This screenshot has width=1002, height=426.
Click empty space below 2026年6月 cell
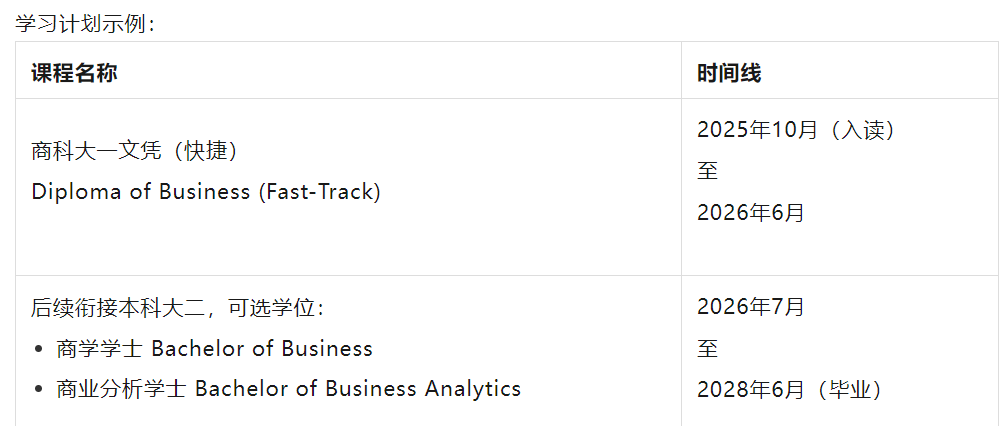(x=840, y=251)
